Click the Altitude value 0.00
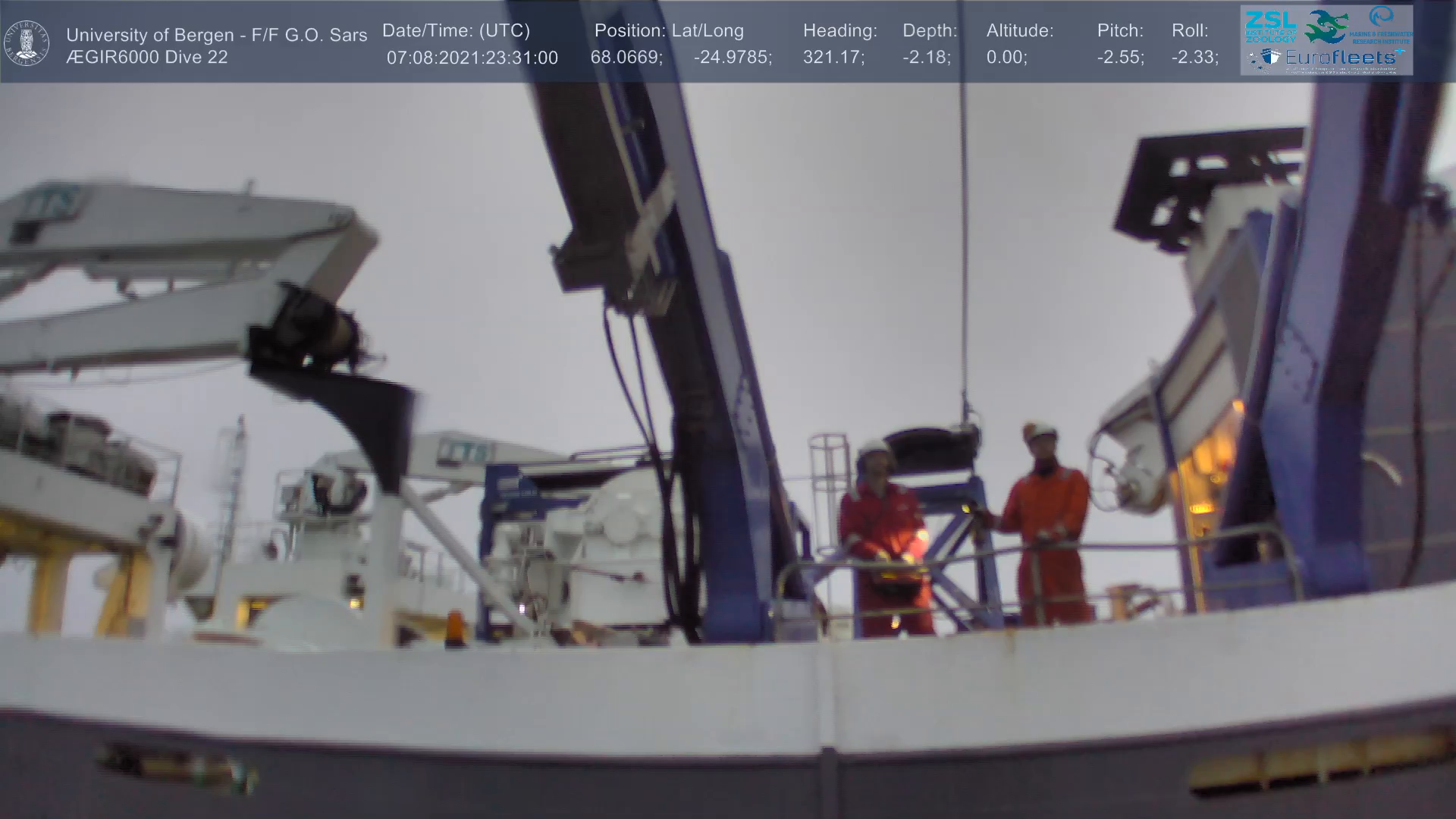Image resolution: width=1456 pixels, height=819 pixels. [1006, 58]
